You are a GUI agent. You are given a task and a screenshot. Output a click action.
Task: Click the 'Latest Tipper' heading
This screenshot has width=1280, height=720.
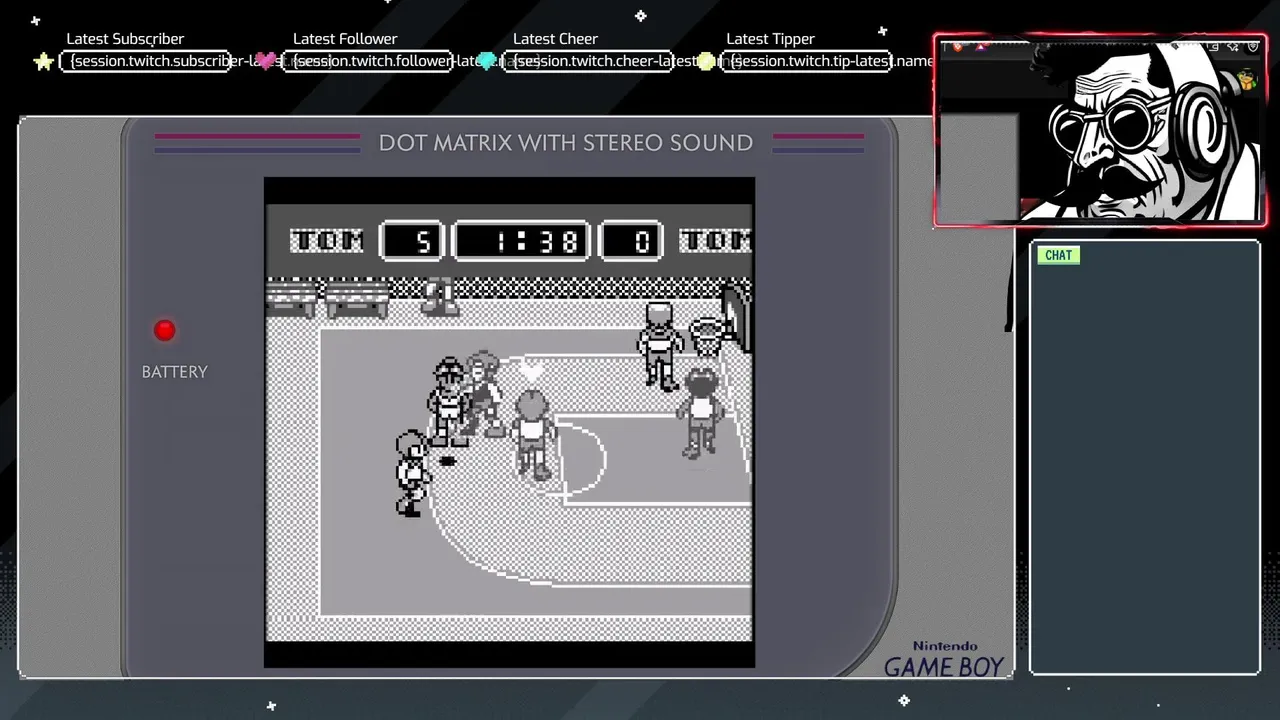tap(770, 39)
